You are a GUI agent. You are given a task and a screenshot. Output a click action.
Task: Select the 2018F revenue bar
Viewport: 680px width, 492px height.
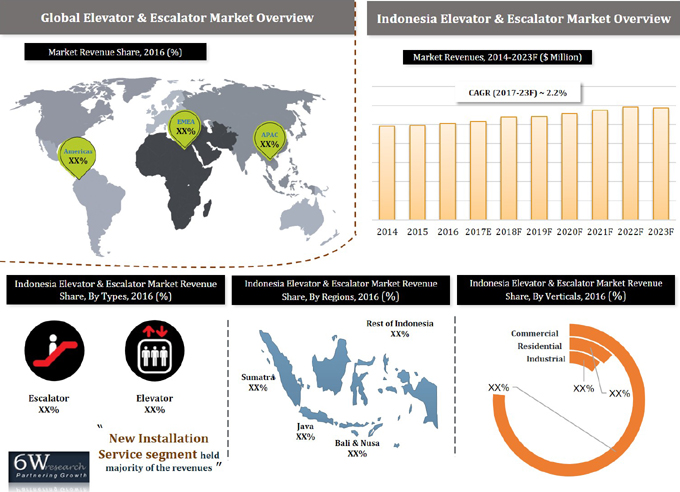click(509, 168)
